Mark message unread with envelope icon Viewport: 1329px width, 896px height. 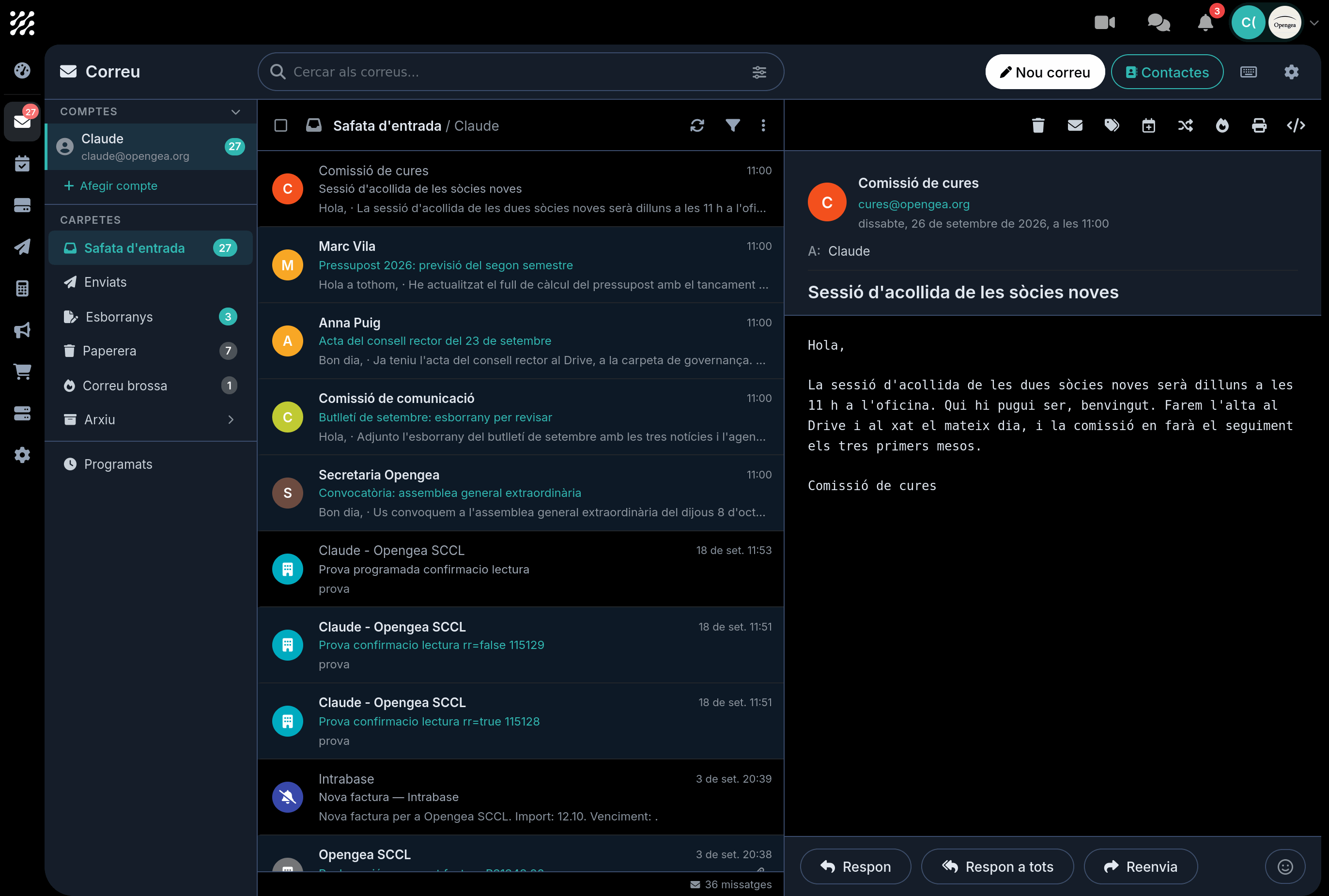(x=1075, y=125)
